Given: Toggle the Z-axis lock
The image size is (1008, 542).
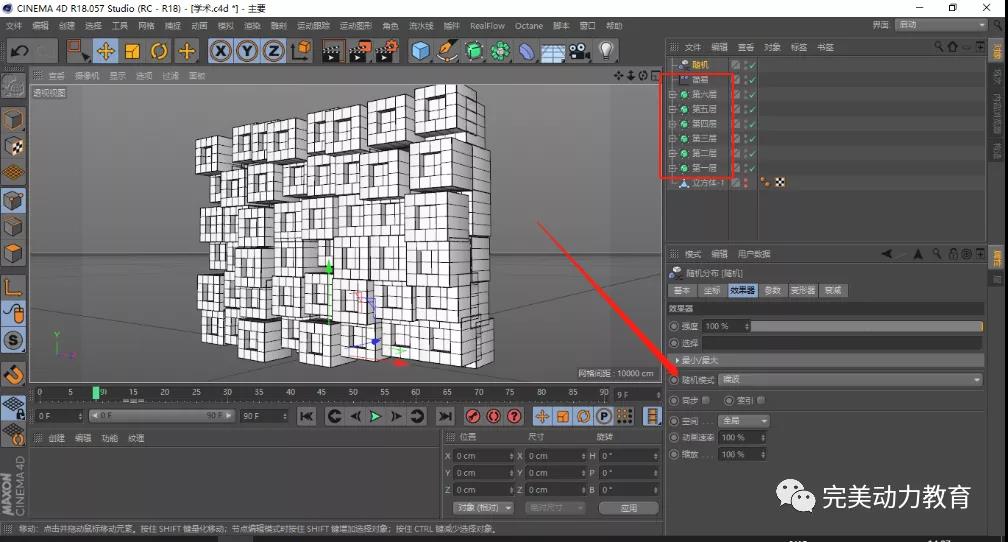Looking at the screenshot, I should (x=273, y=51).
